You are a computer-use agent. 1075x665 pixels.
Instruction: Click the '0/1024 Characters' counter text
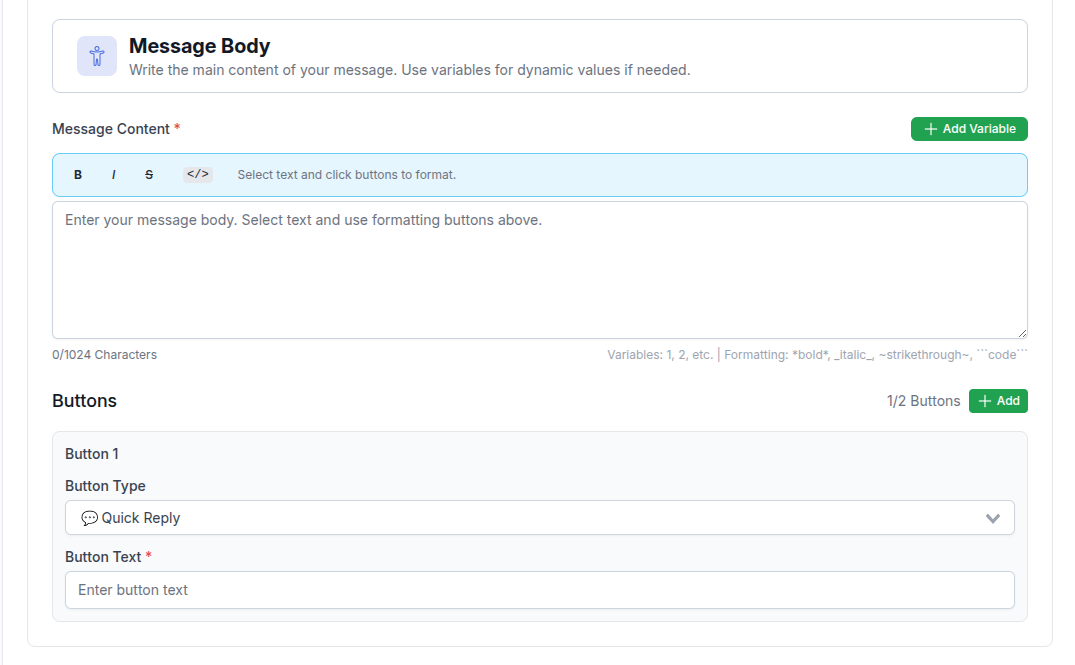click(104, 354)
